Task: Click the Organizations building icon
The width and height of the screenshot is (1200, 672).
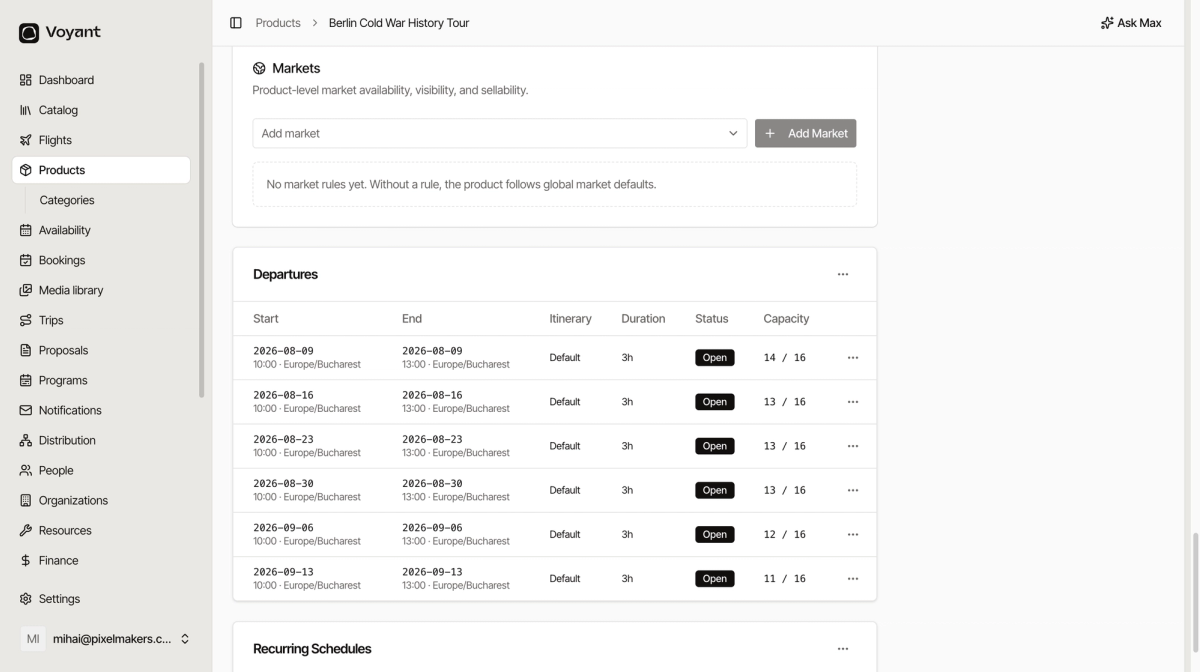Action: click(x=26, y=500)
